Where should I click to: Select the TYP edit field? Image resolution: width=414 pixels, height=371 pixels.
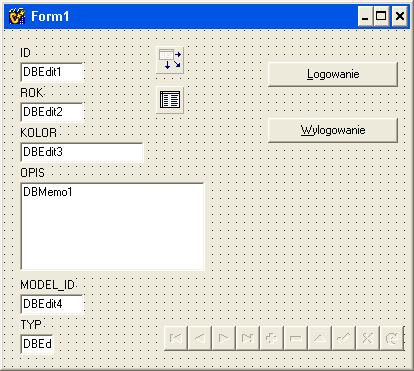click(x=37, y=344)
